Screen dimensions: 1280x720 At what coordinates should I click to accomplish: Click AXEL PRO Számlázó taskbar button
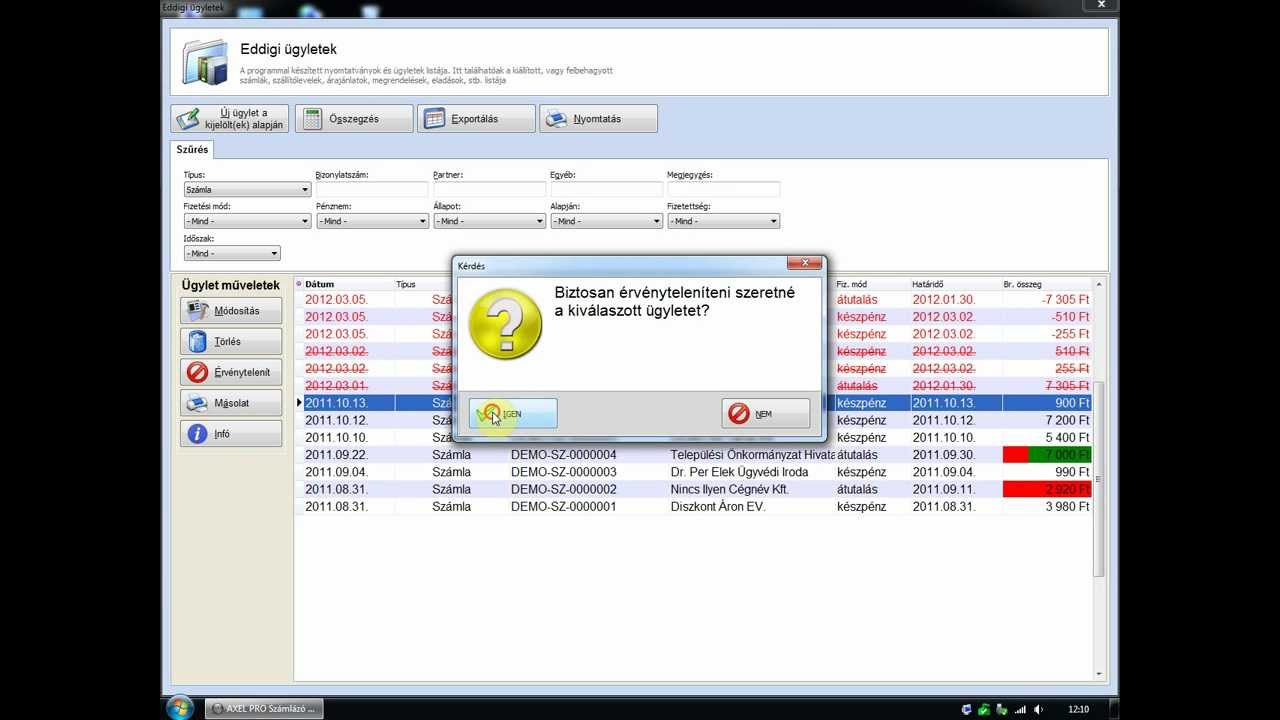264,709
